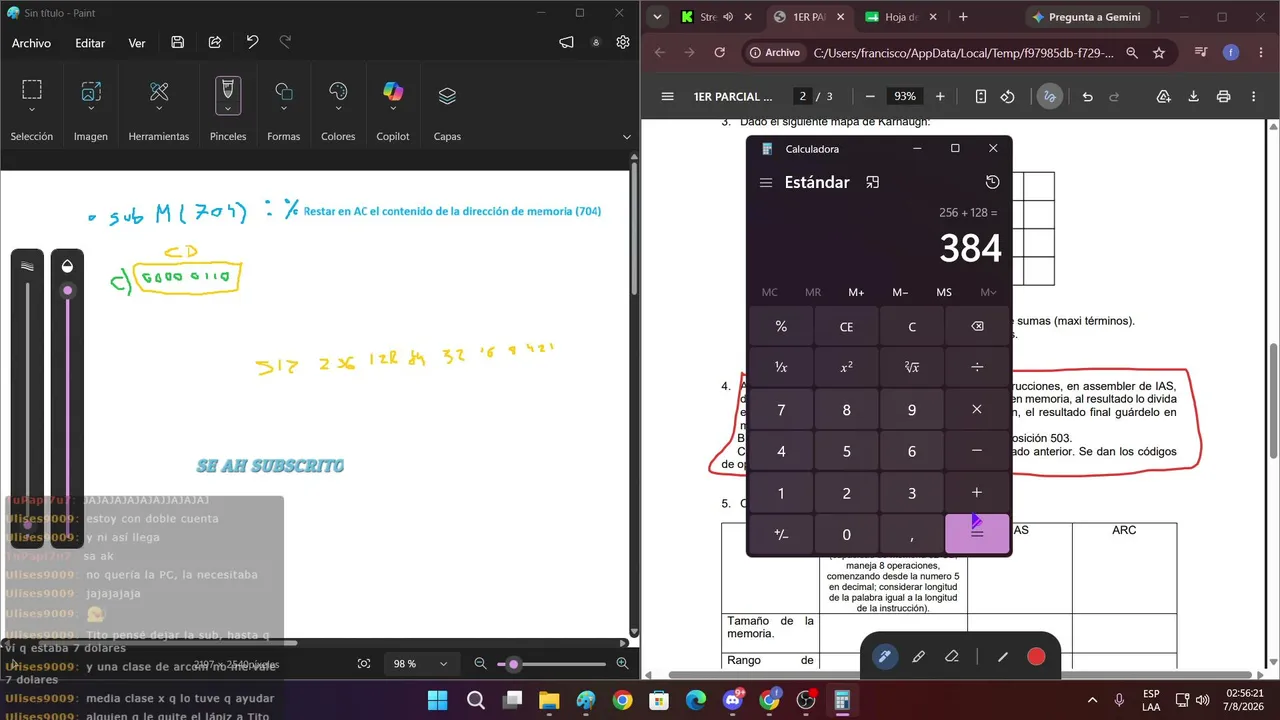Click the PDF page number field
The height and width of the screenshot is (720, 1280).
point(802,96)
